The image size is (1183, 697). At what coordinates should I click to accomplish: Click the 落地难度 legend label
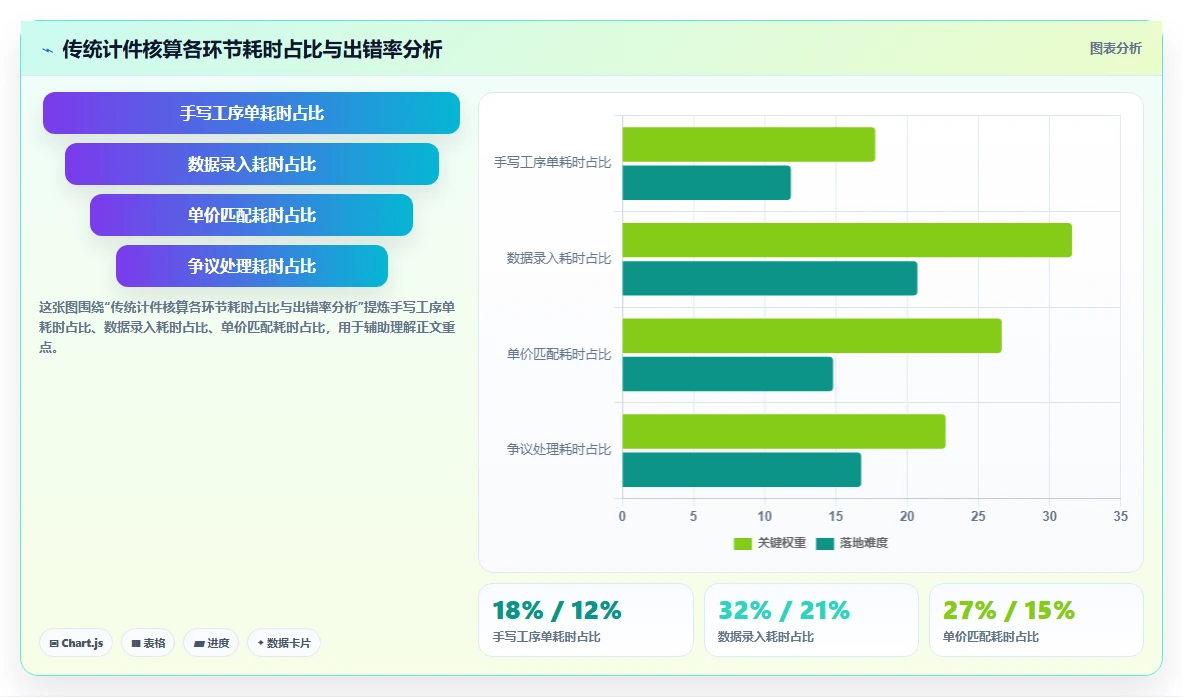pos(864,543)
